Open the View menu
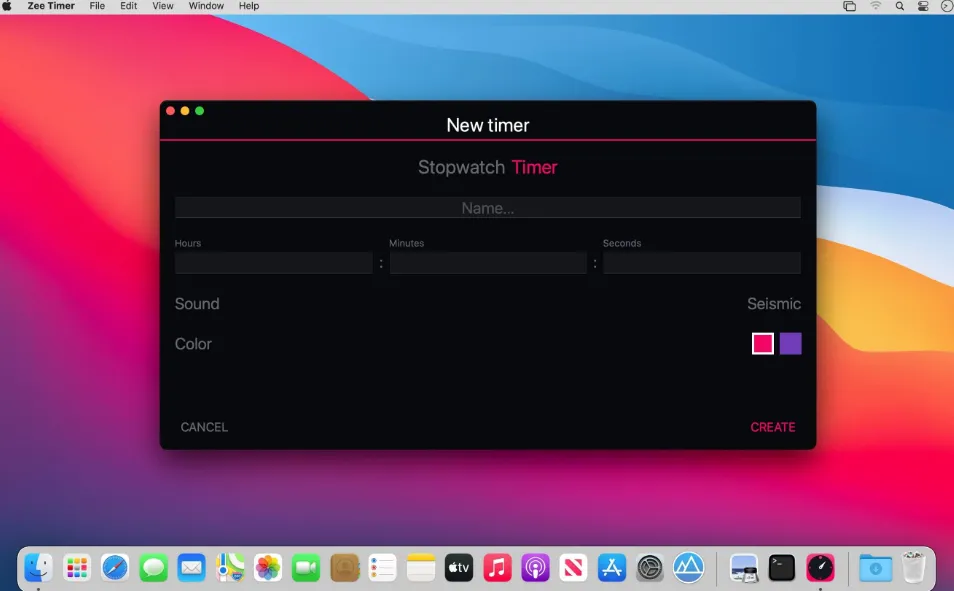Image resolution: width=954 pixels, height=591 pixels. [x=162, y=6]
